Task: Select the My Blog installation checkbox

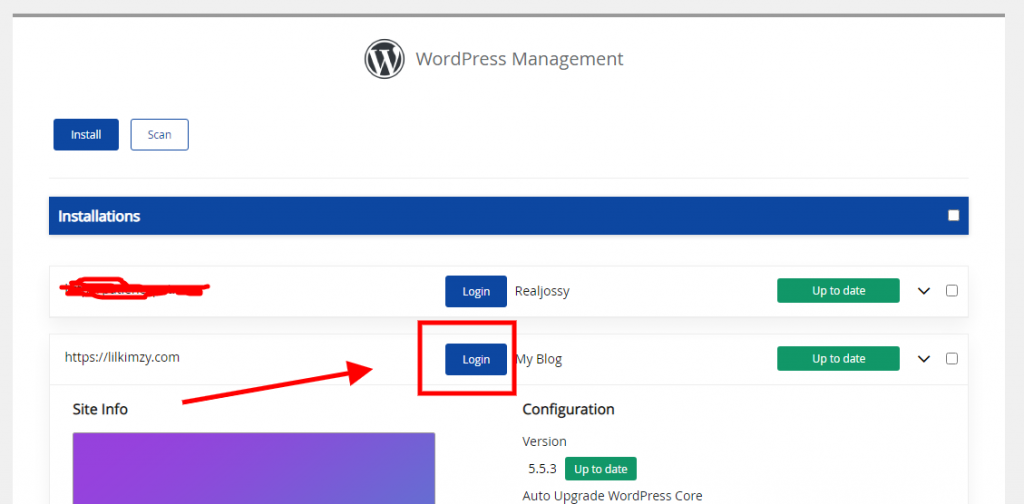Action: (x=952, y=358)
